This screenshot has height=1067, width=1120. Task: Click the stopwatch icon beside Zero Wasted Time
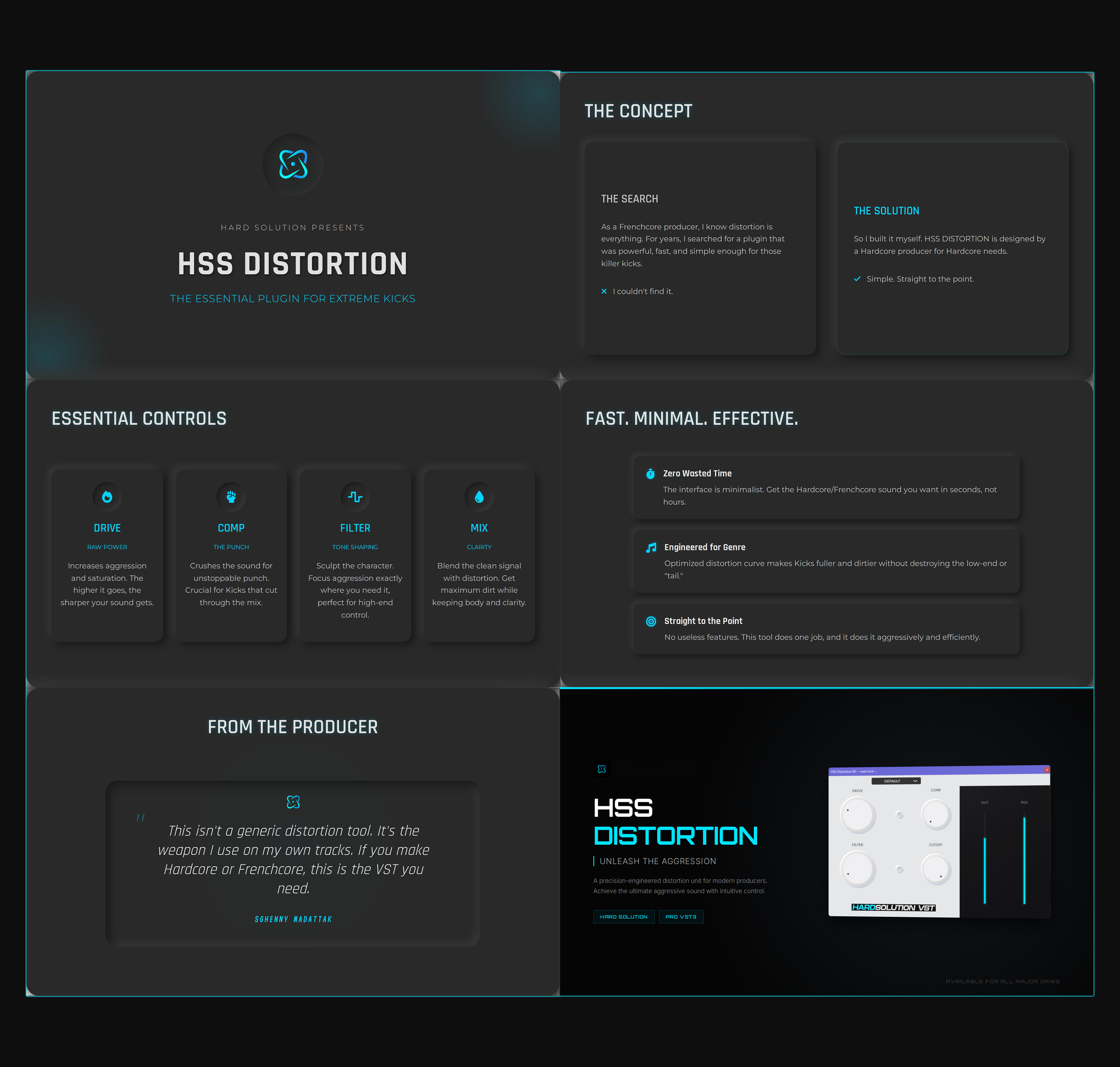coord(650,474)
